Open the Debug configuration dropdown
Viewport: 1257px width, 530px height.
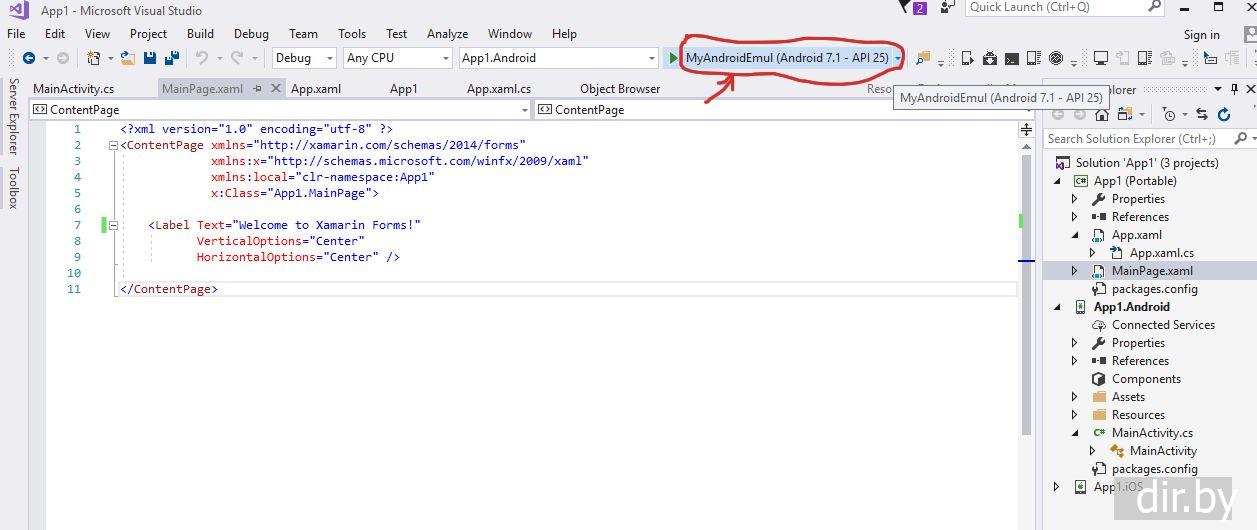(x=304, y=58)
